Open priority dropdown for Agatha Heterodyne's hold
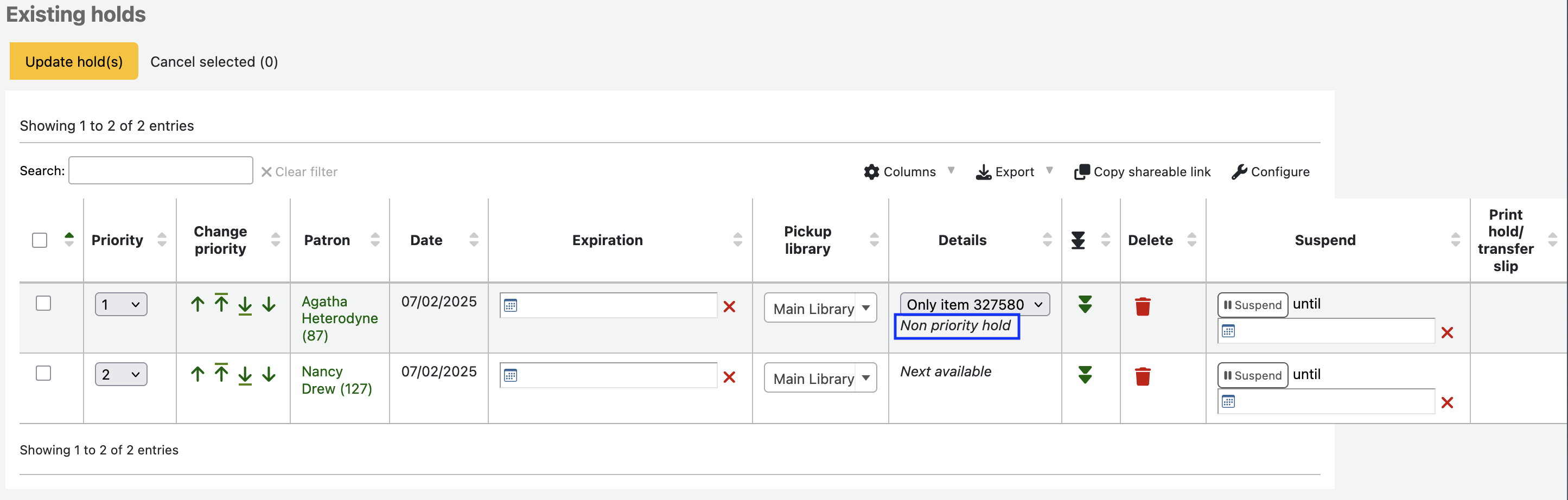Viewport: 1568px width, 500px height. [120, 304]
